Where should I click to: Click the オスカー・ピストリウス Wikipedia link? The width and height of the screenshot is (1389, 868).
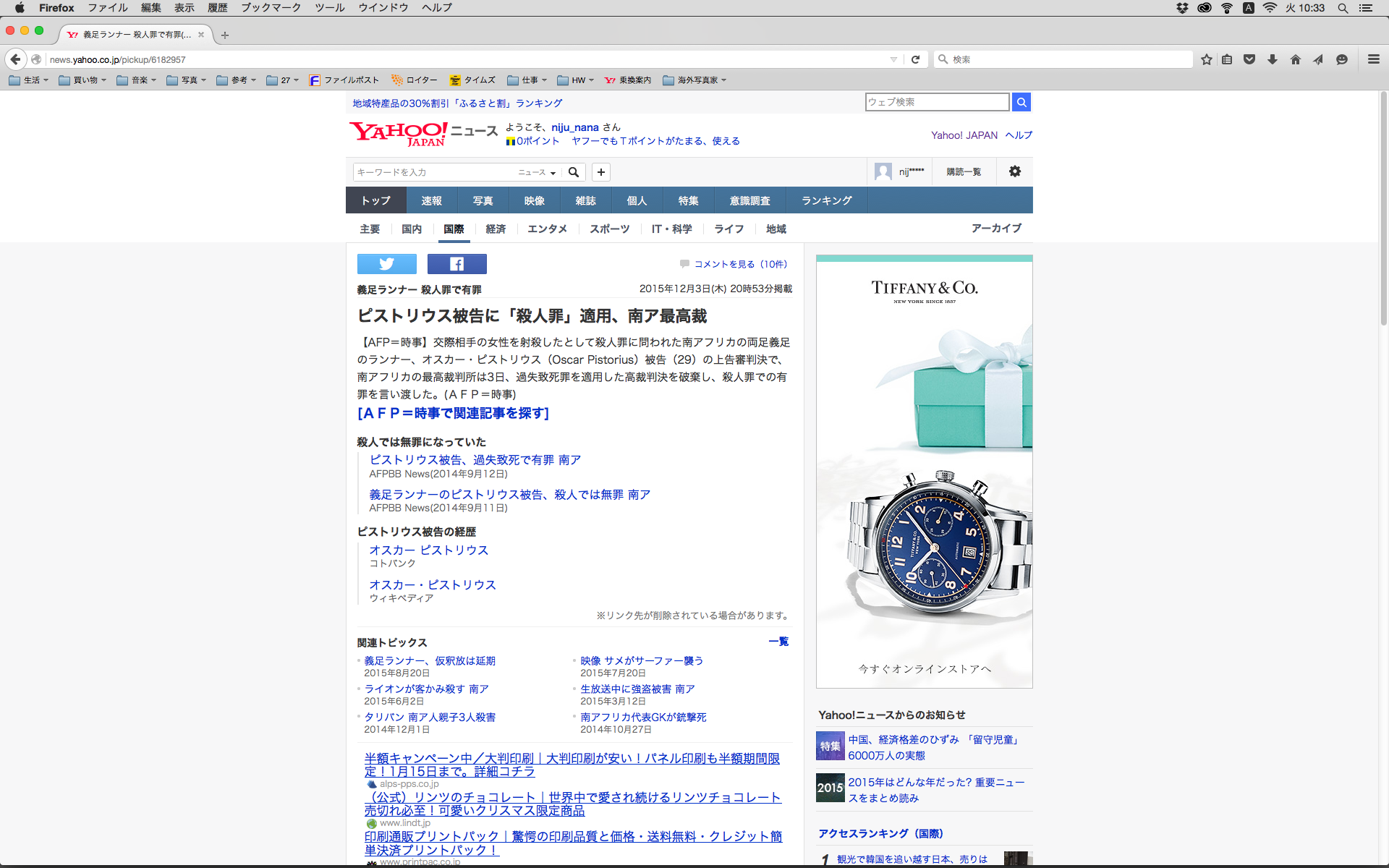433,584
